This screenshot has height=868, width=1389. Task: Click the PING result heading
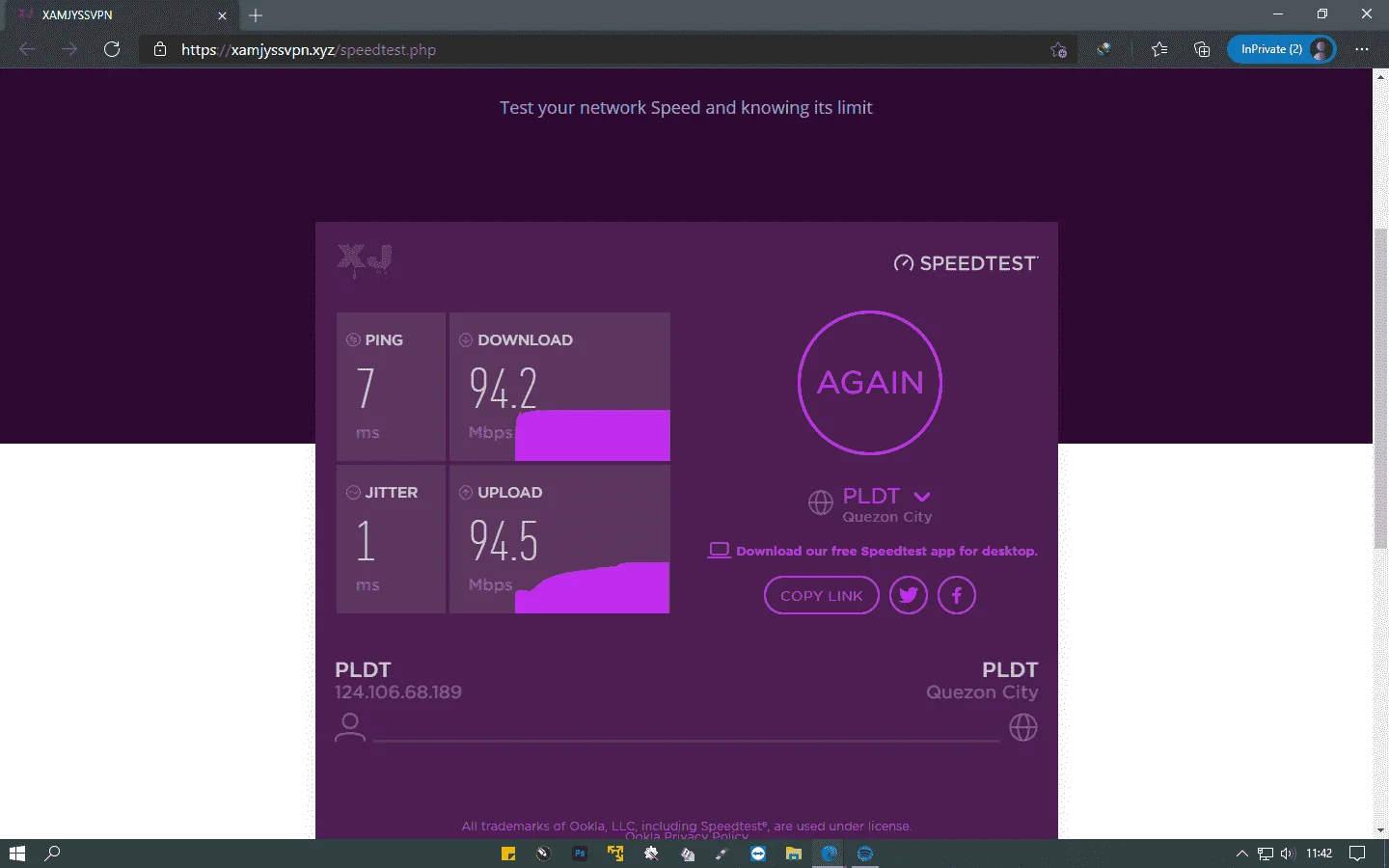pyautogui.click(x=384, y=339)
